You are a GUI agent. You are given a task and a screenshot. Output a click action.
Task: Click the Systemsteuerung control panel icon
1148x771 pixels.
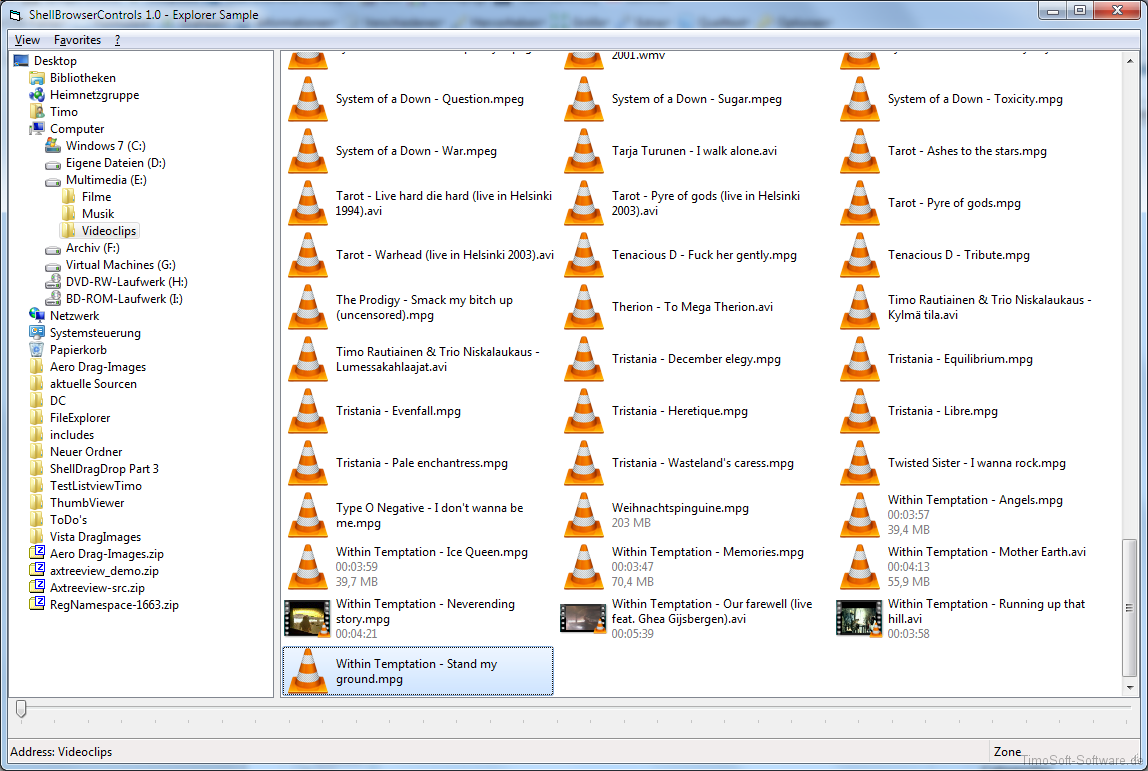click(x=37, y=332)
